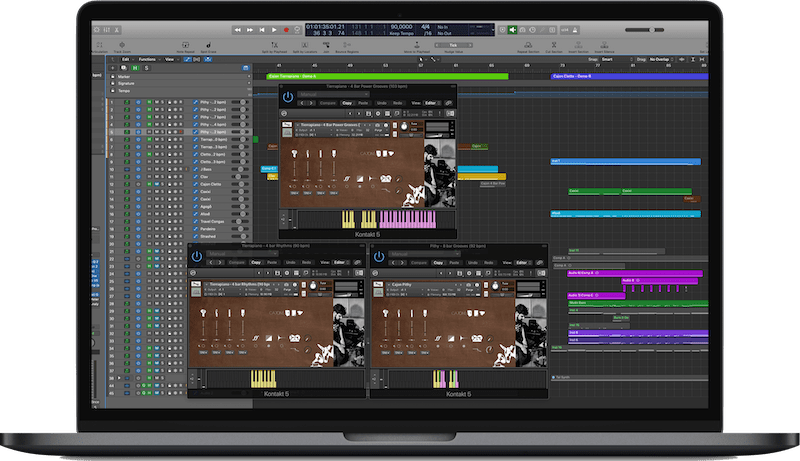
Task: Toggle the green global Hide track button
Action: pos(135,68)
